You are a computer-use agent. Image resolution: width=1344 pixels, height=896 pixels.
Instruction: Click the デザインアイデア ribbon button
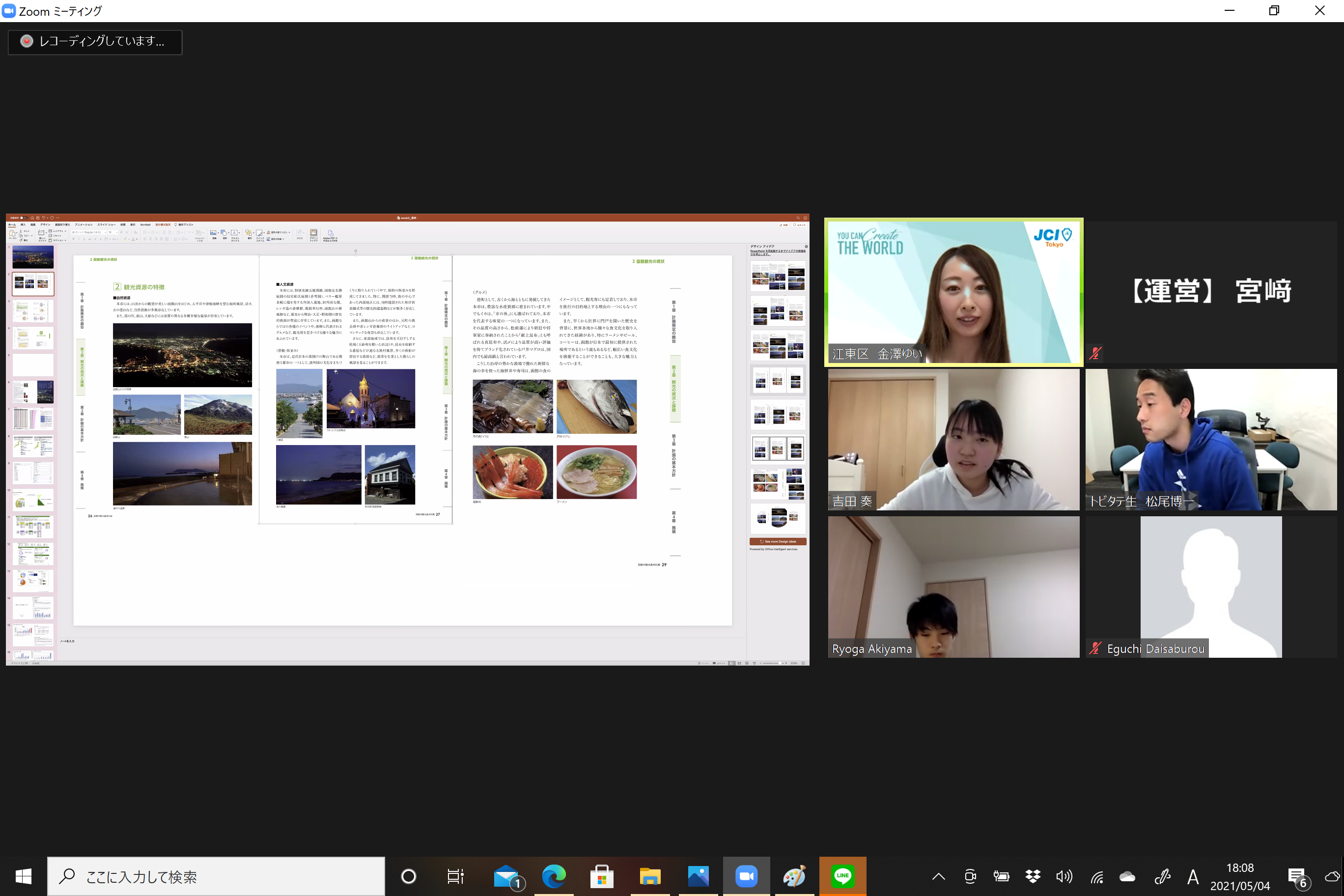(314, 234)
